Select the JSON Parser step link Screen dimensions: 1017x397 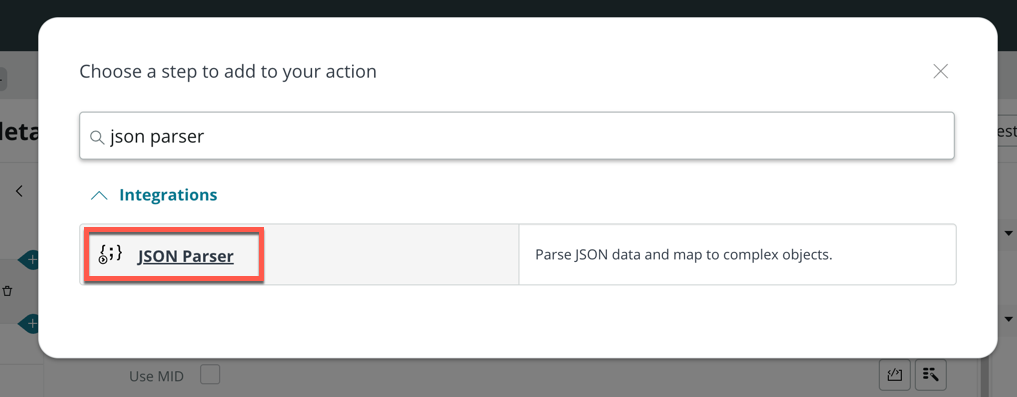185,256
